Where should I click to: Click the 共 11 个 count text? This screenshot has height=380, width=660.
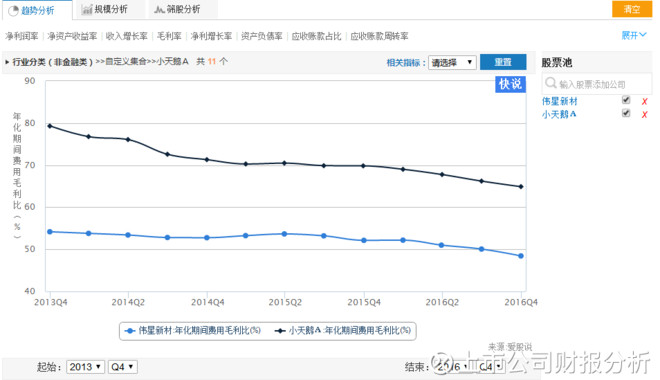212,61
